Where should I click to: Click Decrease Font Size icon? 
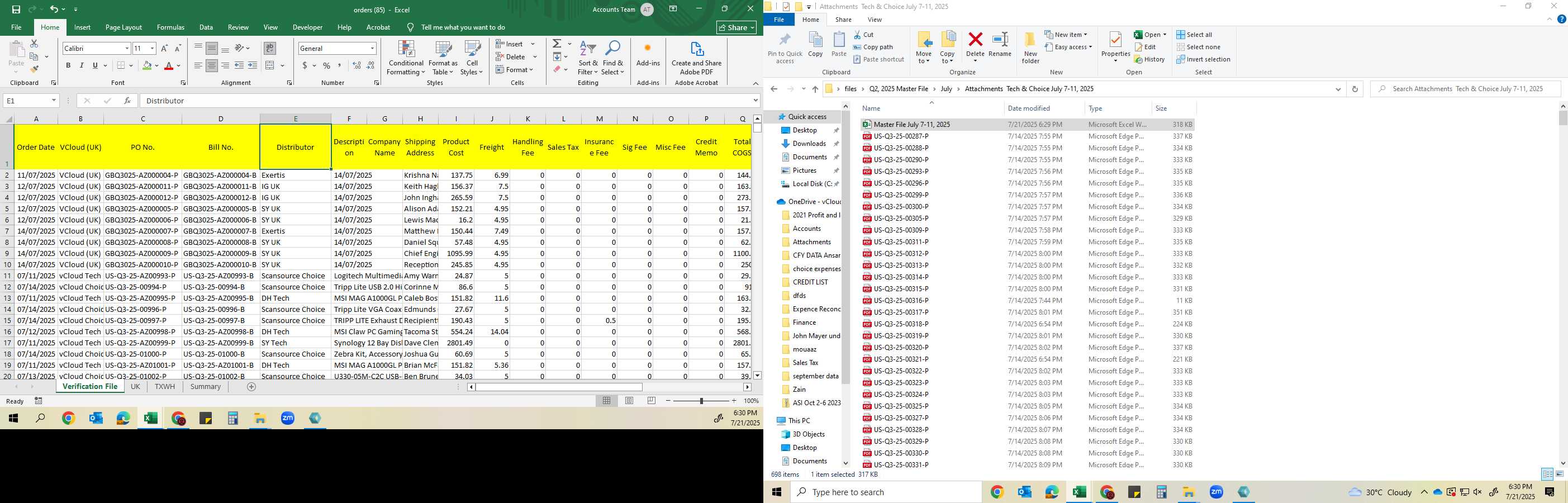point(178,48)
